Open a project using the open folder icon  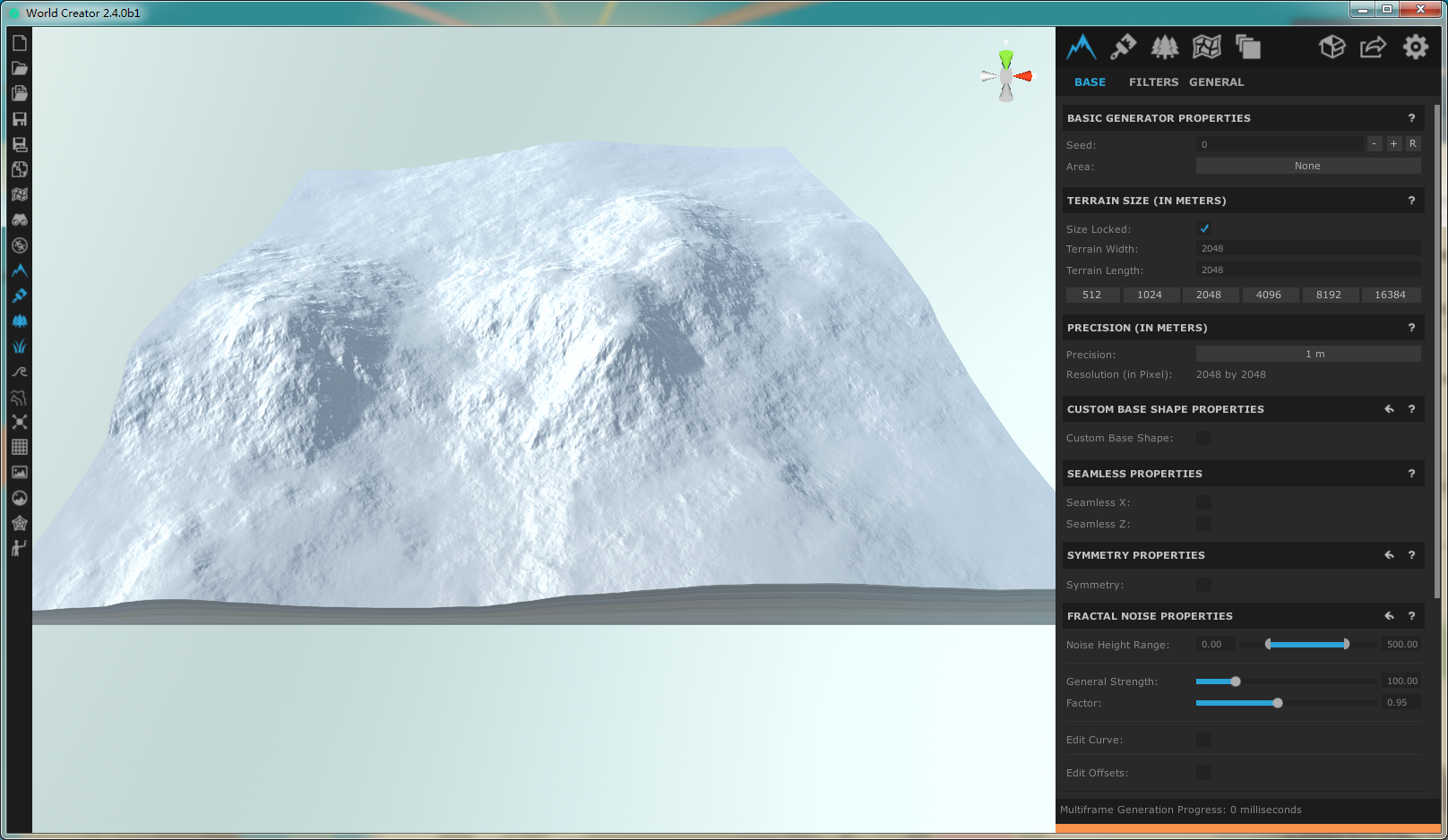(x=20, y=68)
